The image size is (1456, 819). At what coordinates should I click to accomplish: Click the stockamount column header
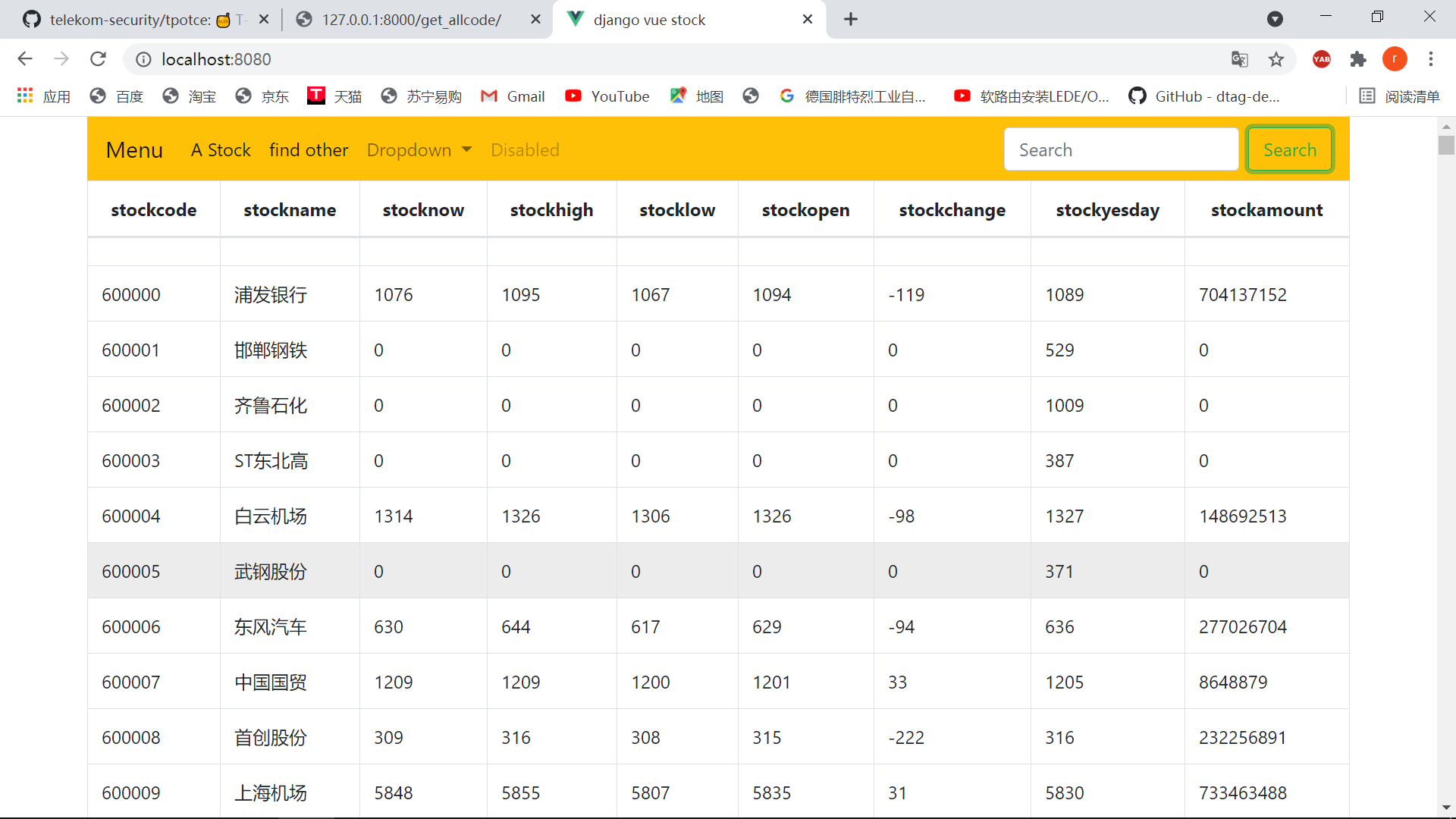click(x=1266, y=210)
